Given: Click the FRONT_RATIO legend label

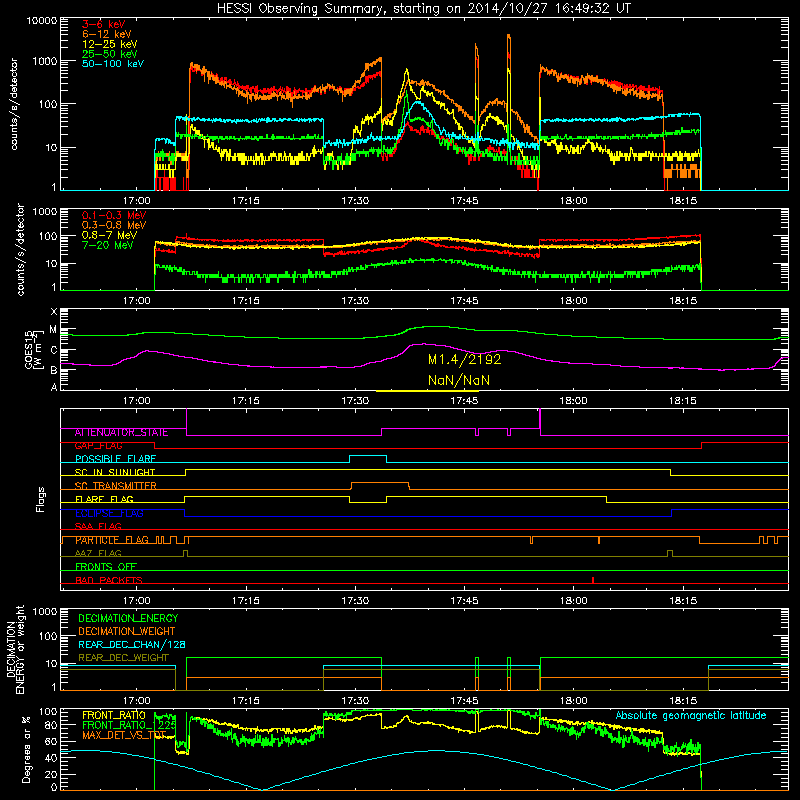Looking at the screenshot, I should [114, 715].
